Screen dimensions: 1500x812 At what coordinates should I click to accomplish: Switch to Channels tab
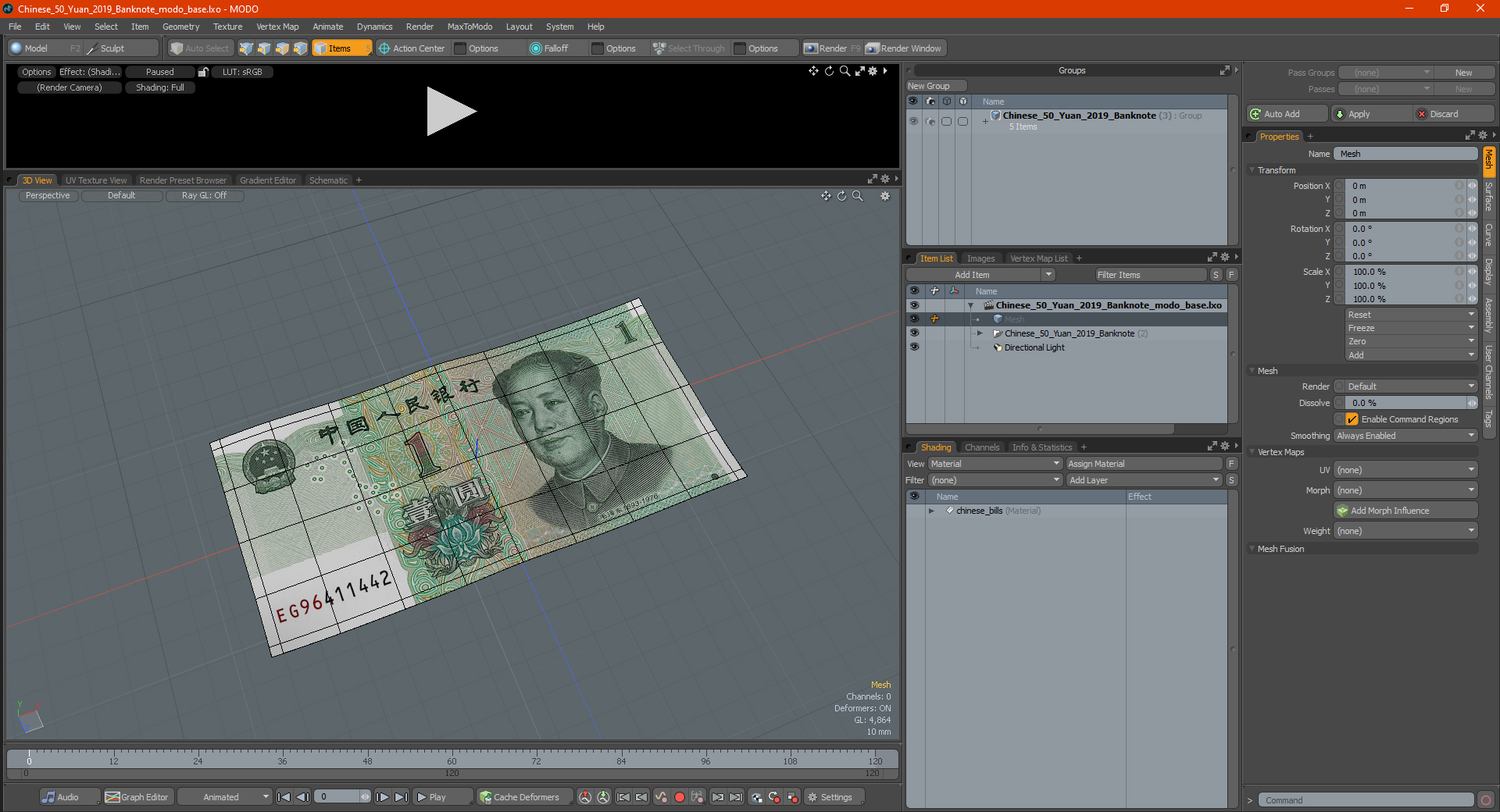pyautogui.click(x=981, y=447)
